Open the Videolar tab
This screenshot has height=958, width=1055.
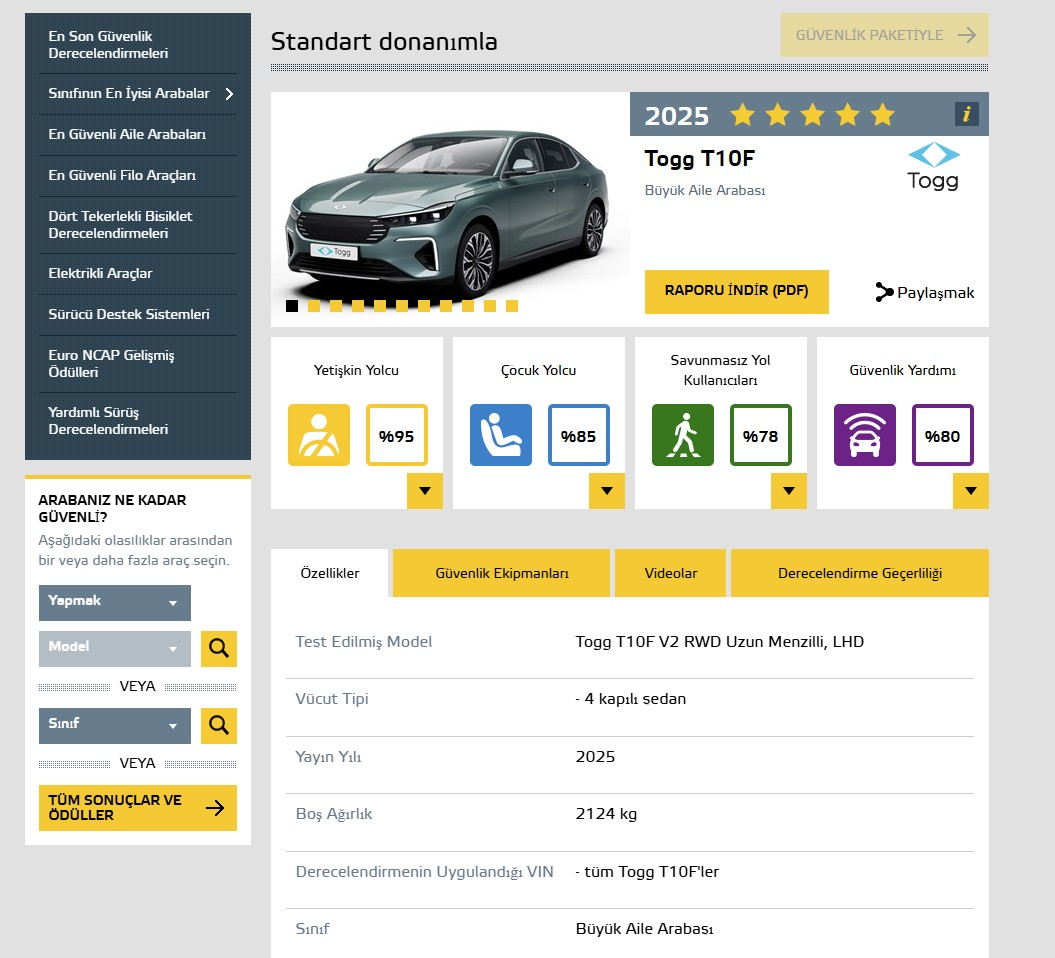pyautogui.click(x=670, y=573)
